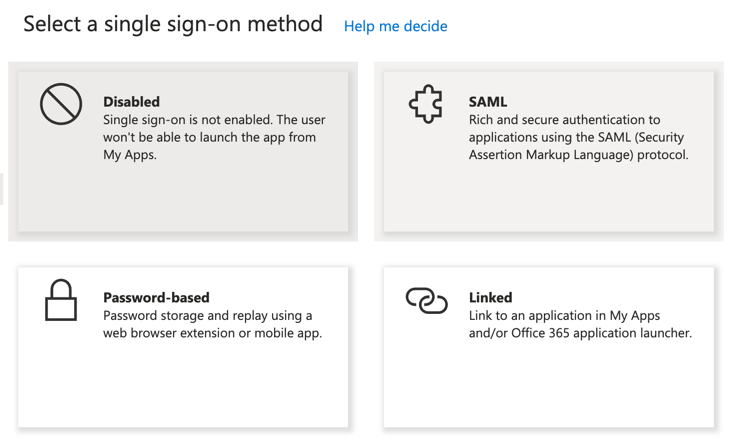Pick the Password-based title
Screen dimensions: 751x448
point(156,297)
